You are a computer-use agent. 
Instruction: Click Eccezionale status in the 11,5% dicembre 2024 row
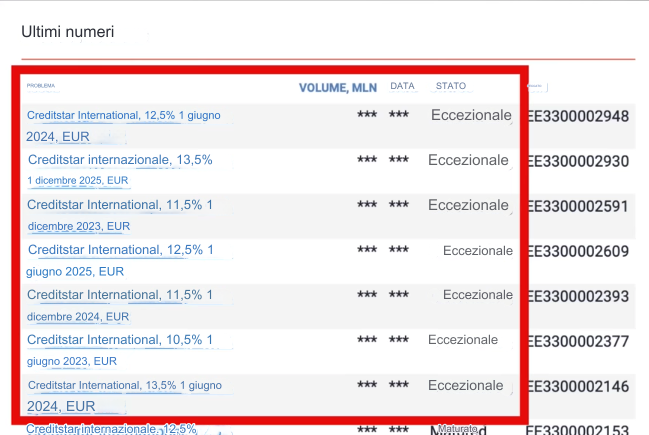pyautogui.click(x=478, y=295)
